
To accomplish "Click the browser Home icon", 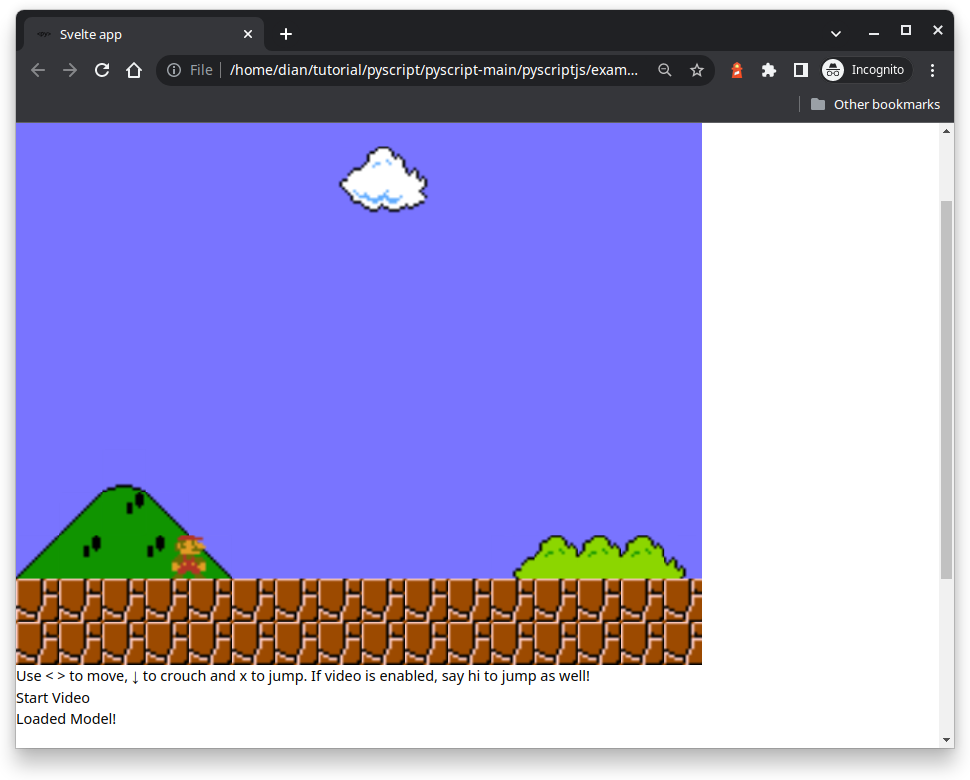I will 134,70.
